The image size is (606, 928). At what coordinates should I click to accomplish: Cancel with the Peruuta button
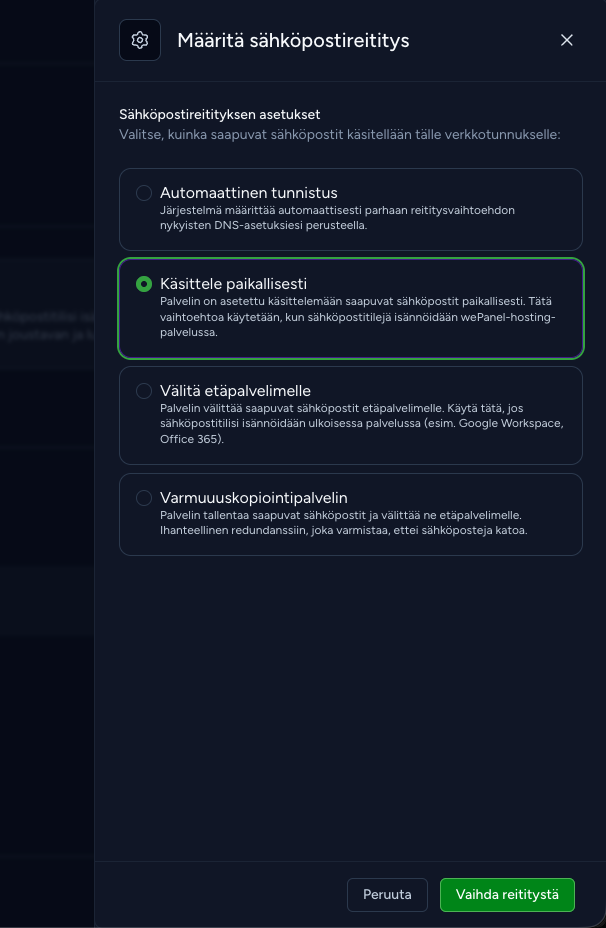[387, 895]
